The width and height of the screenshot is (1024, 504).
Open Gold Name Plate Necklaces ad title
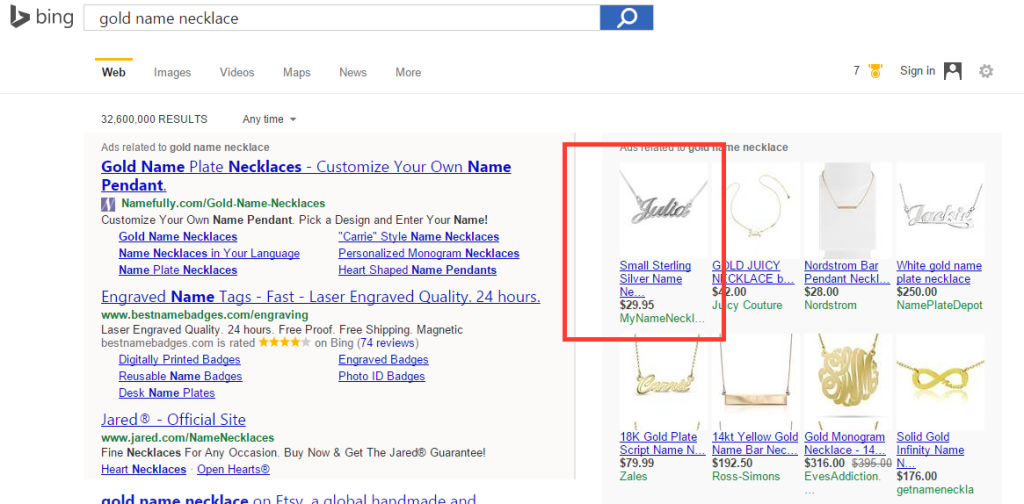click(x=306, y=175)
